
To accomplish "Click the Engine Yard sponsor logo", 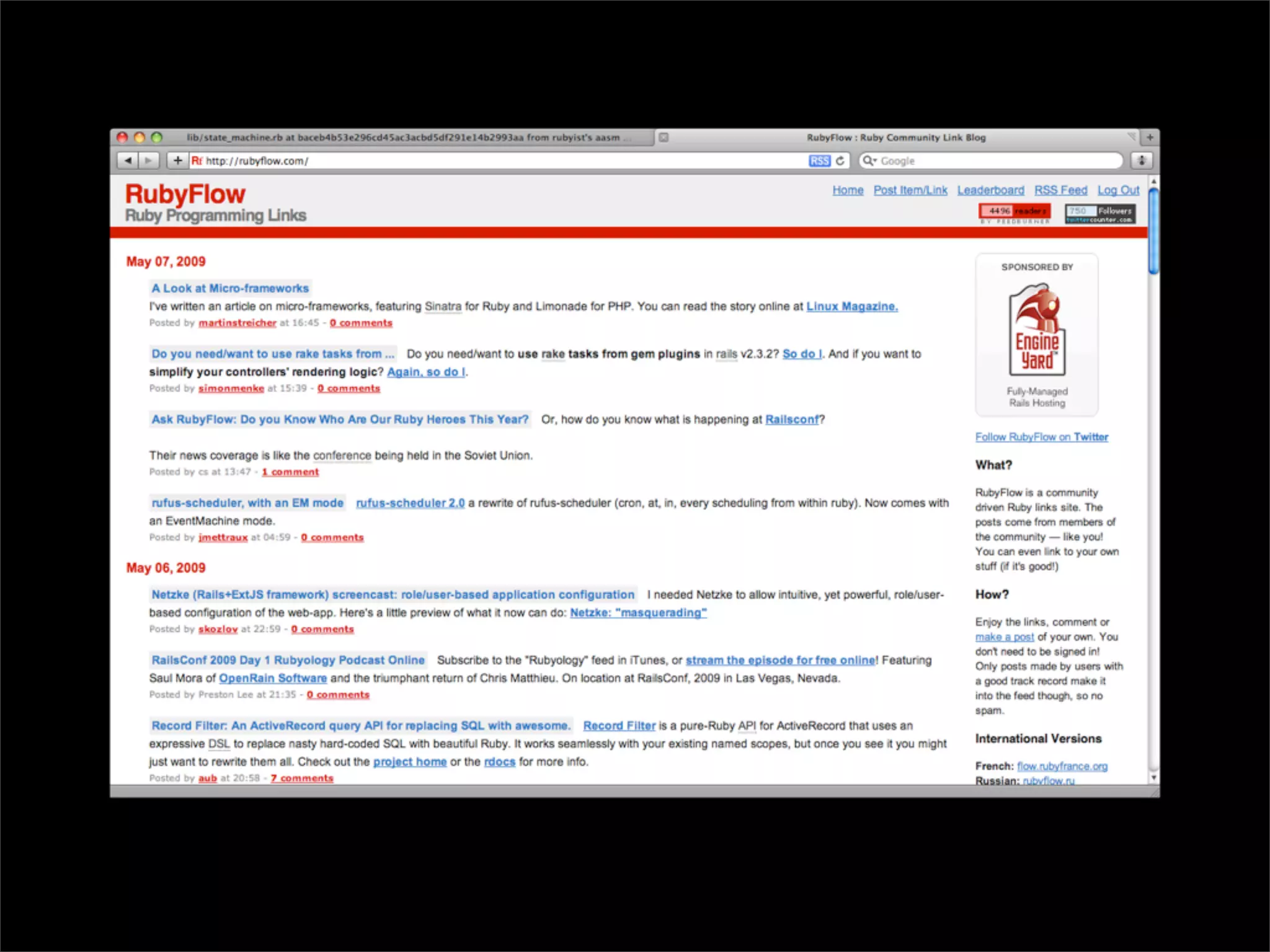I will (1037, 330).
